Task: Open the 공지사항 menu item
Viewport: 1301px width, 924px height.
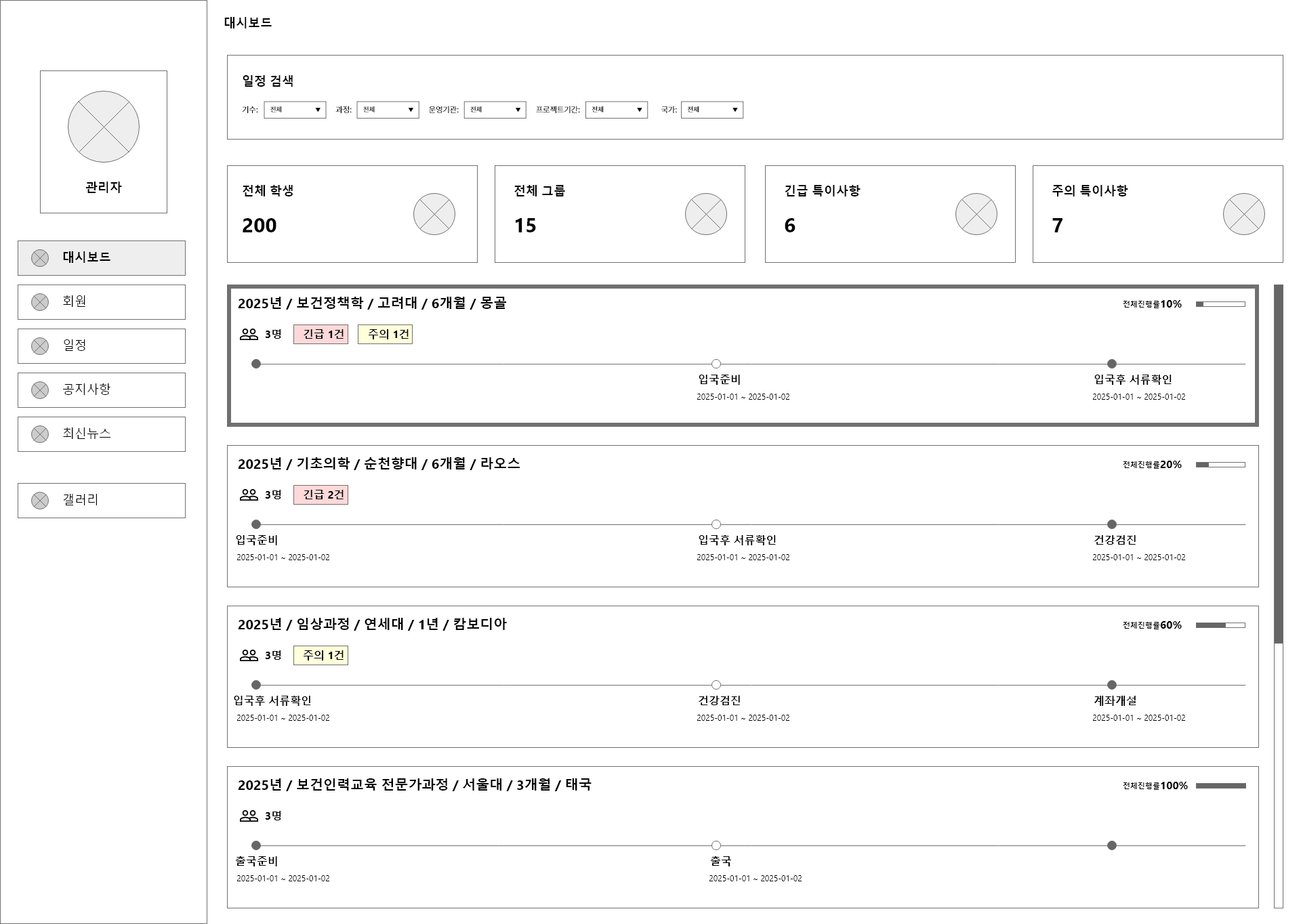Action: click(x=102, y=390)
